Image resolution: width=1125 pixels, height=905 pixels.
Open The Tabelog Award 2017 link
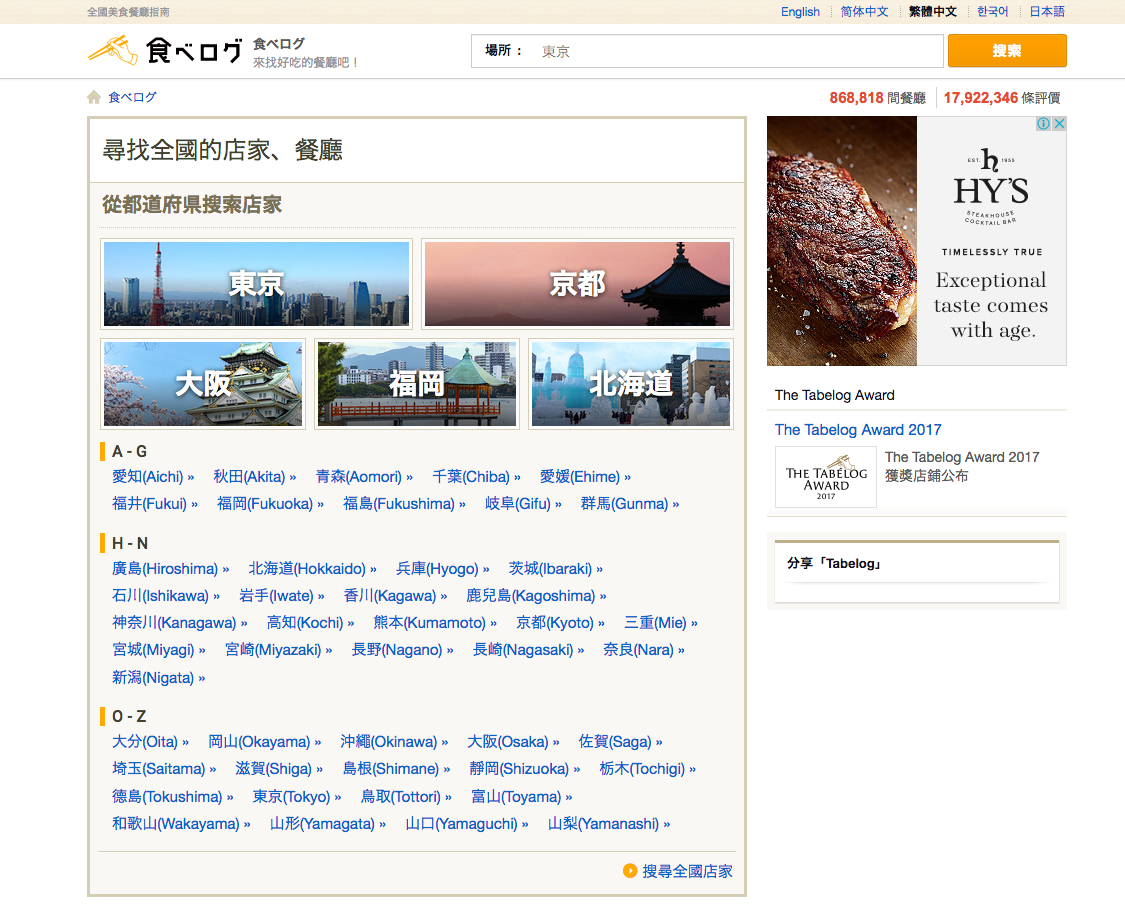(x=858, y=430)
